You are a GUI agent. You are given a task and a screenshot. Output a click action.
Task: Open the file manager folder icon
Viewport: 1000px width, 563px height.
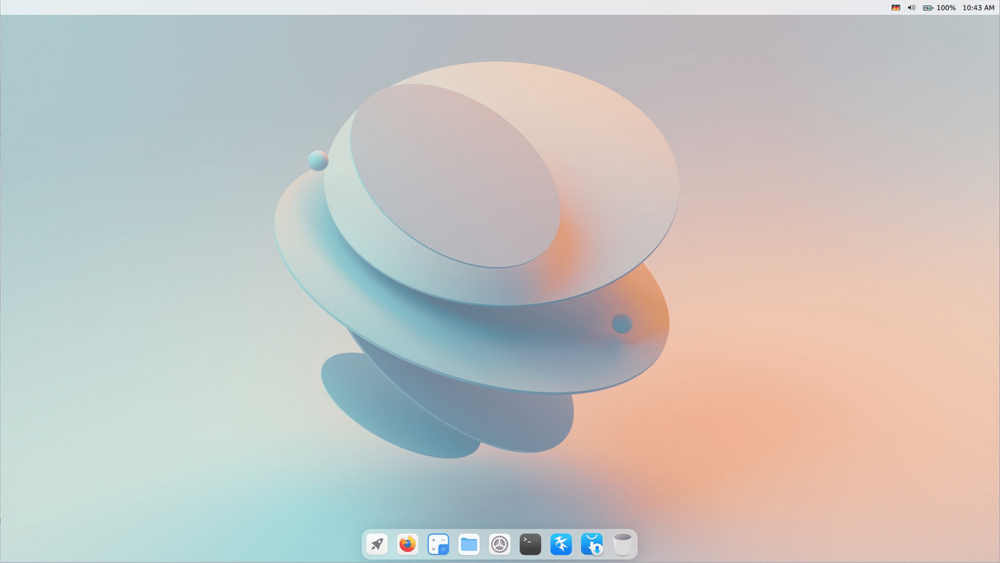pos(469,545)
